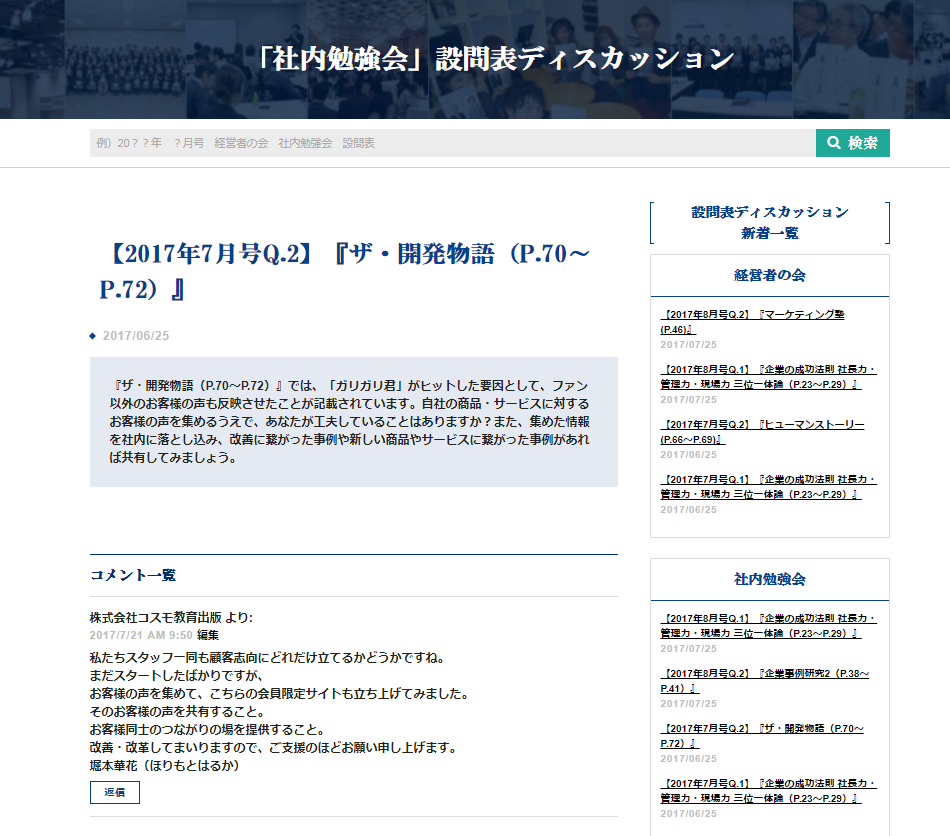Click the 設問表ディスカッション 新着一覧 heading
The image size is (950, 836).
point(769,223)
